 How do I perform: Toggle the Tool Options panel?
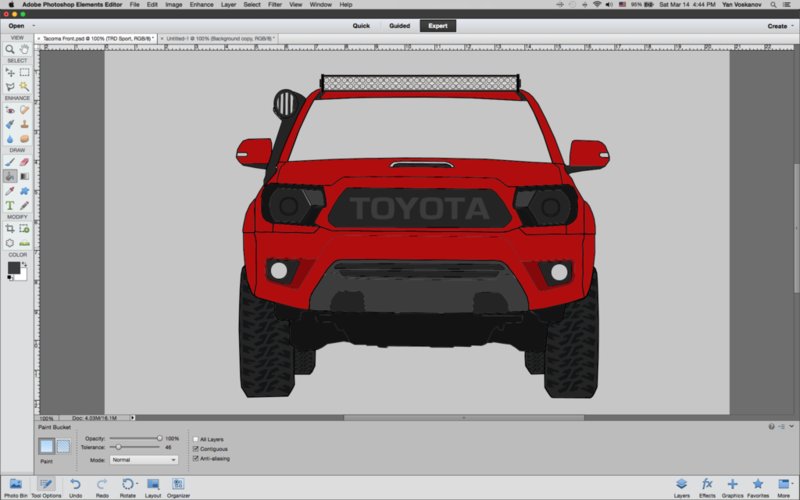tap(46, 488)
